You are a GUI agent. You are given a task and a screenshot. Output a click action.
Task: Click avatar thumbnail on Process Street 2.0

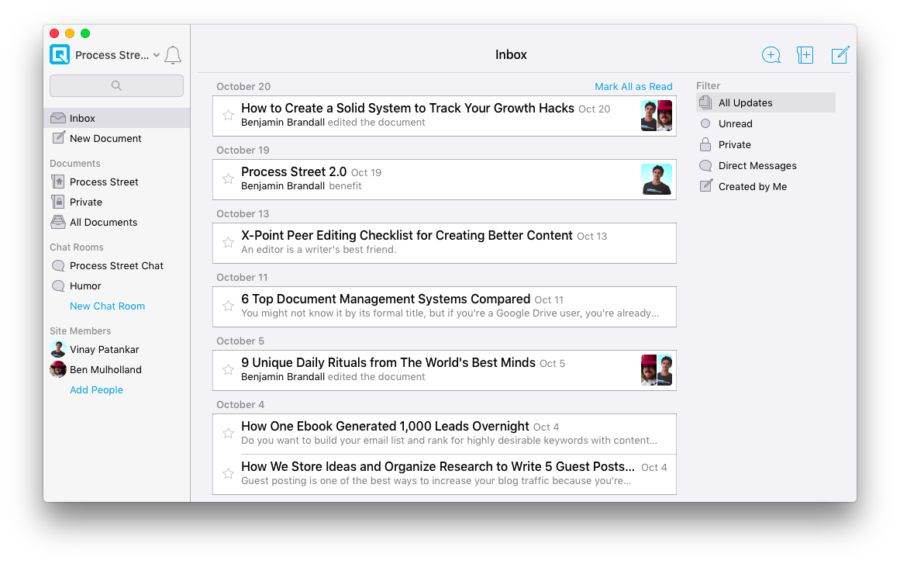[x=657, y=180]
